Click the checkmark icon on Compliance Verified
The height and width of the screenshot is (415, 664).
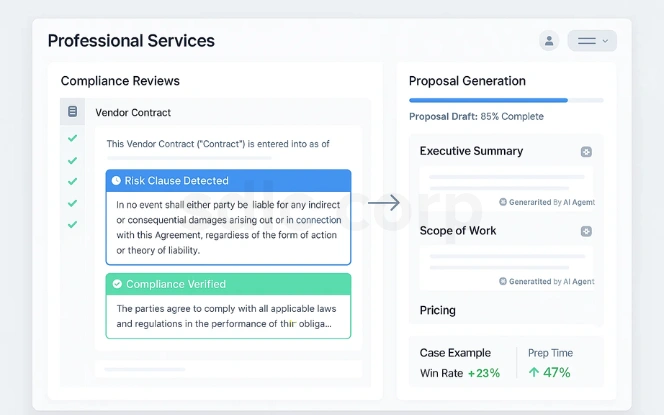click(117, 284)
